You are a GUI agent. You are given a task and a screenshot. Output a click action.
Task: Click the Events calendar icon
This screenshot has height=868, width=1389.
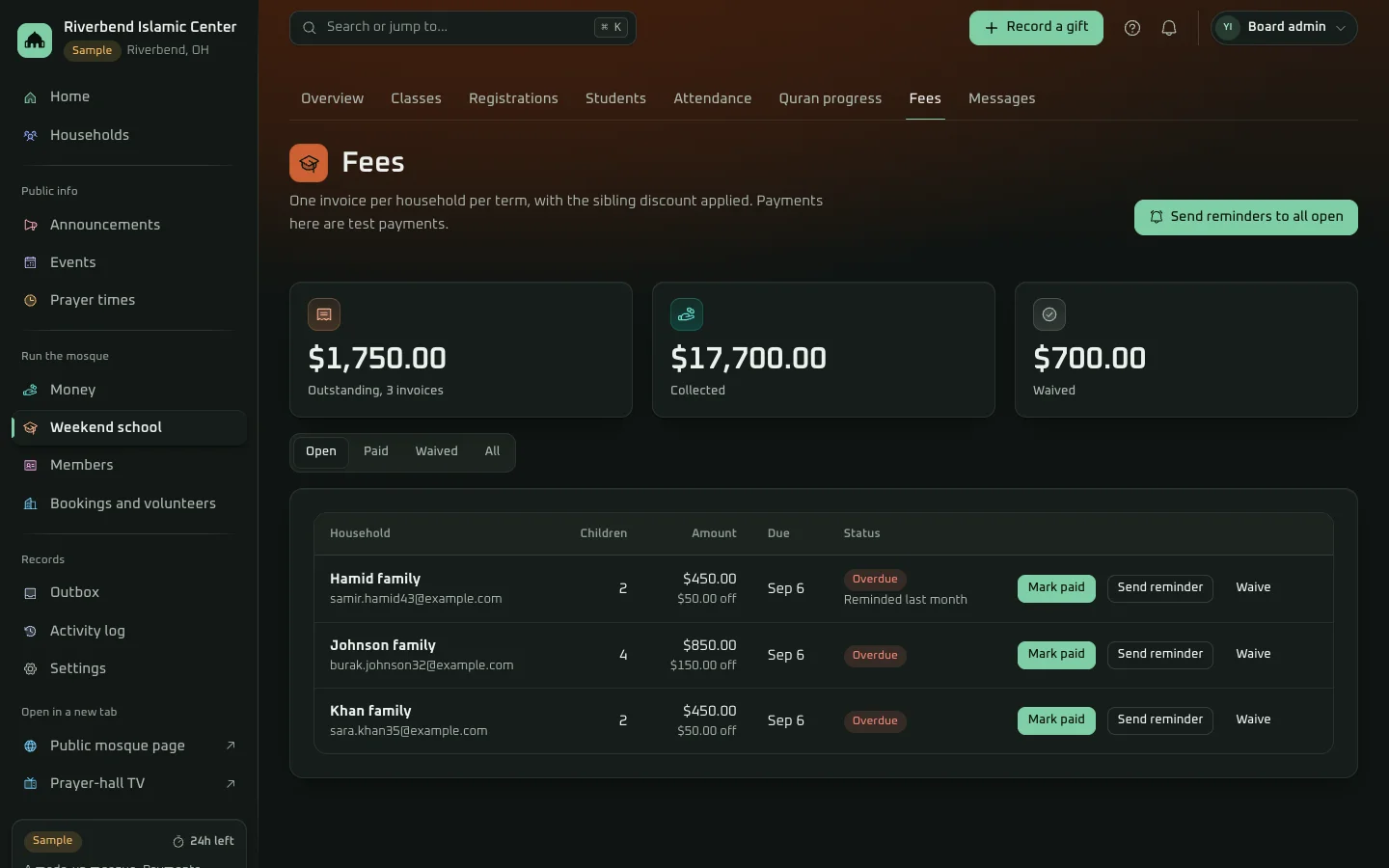[x=31, y=263]
